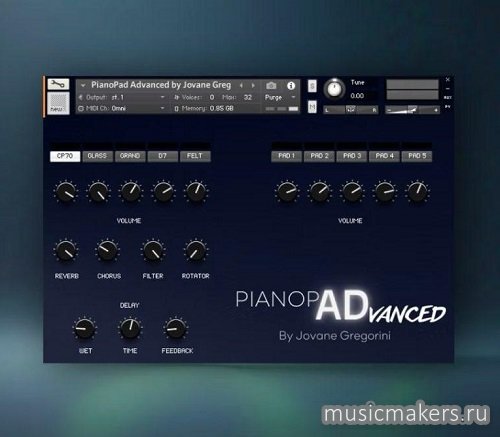The image size is (500, 437).
Task: Click the delay TIME knob
Action: tap(130, 328)
